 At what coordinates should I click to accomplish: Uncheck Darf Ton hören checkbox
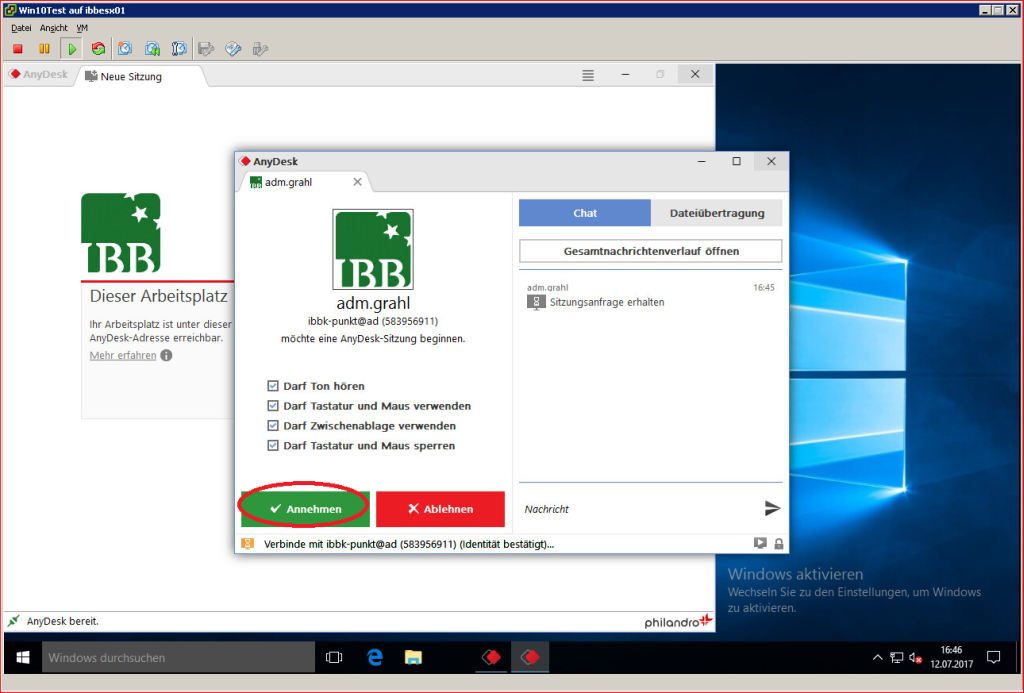(x=273, y=386)
